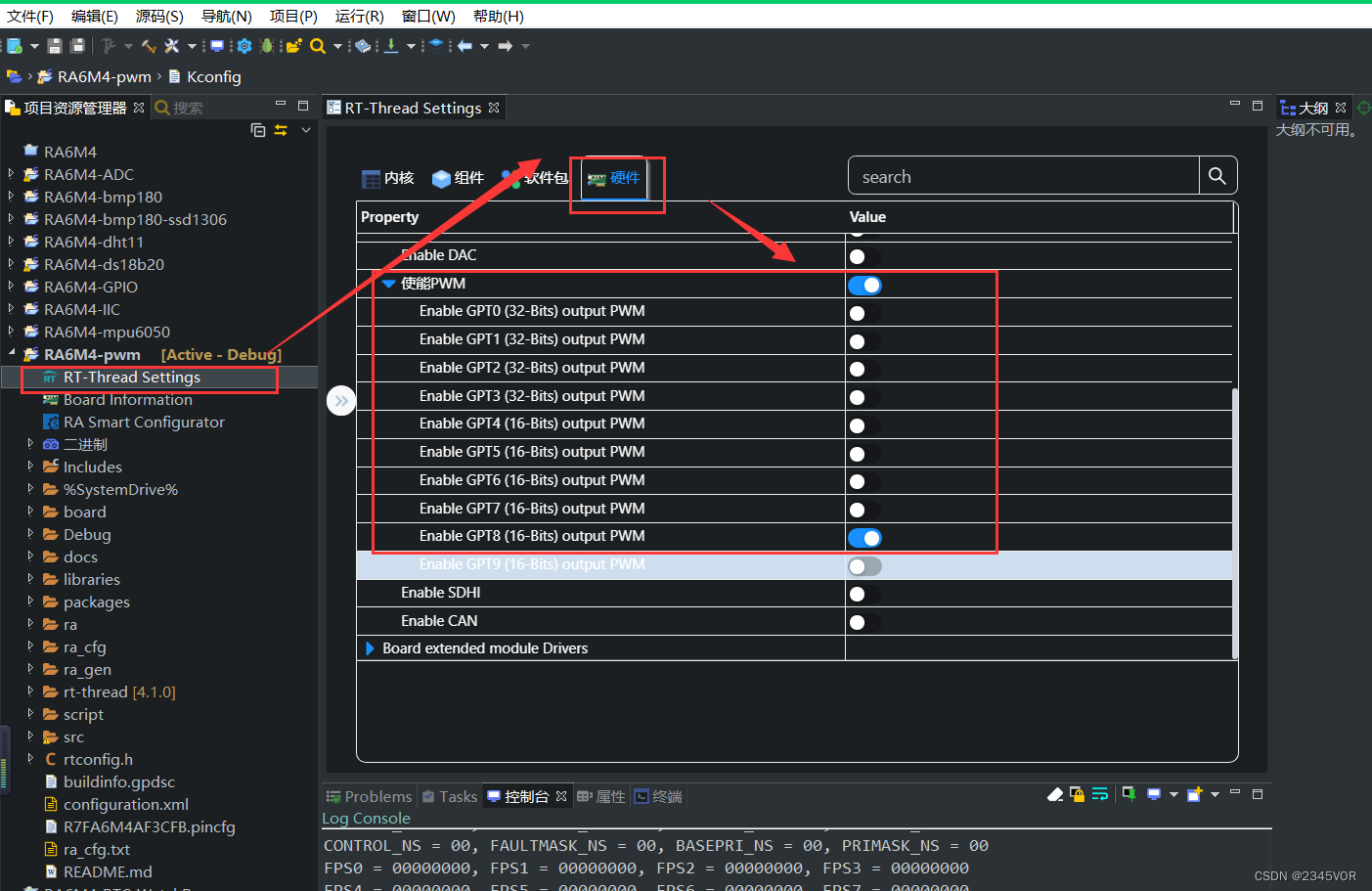The width and height of the screenshot is (1372, 891).
Task: Open the 项目(P) menu
Action: 293,16
